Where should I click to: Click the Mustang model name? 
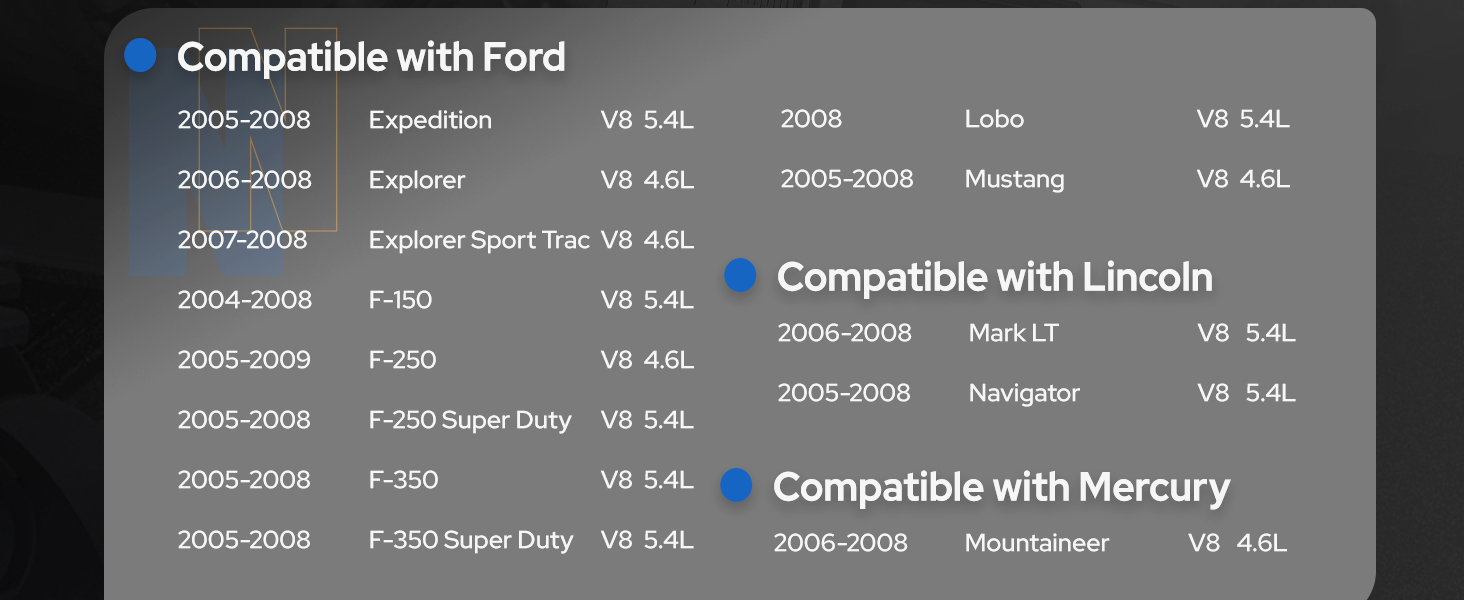(1014, 179)
